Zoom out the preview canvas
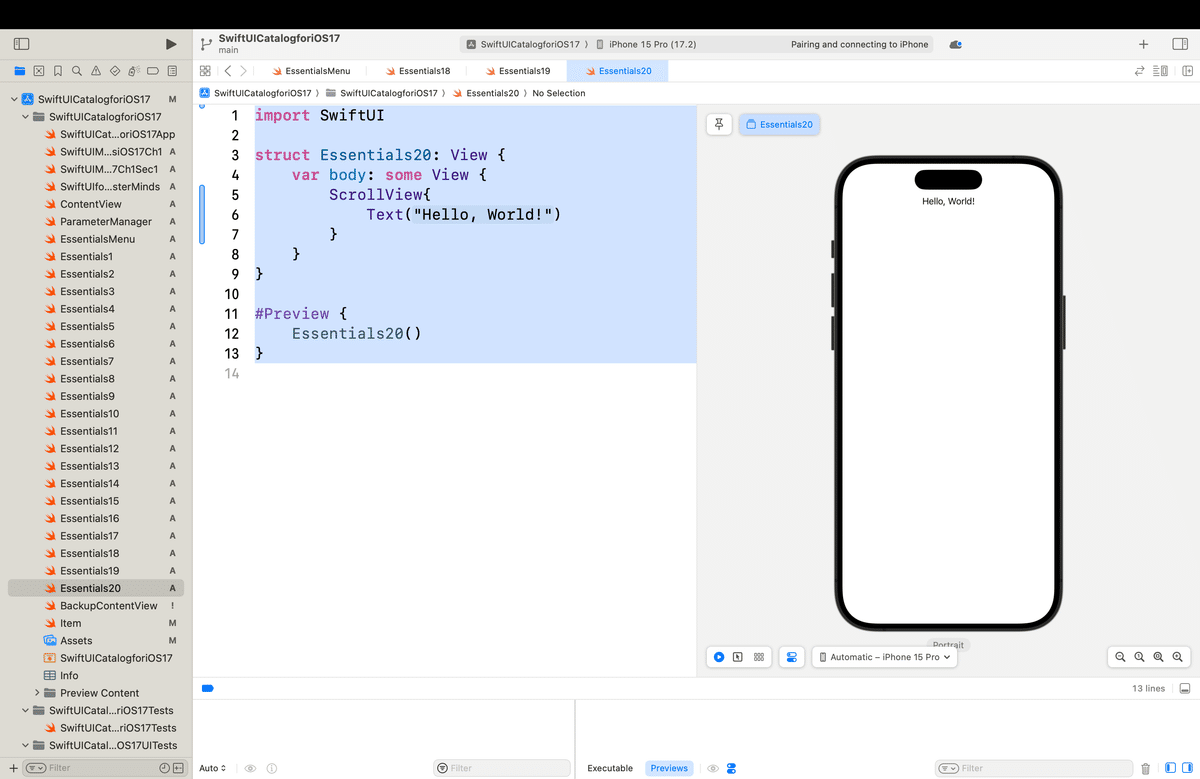Image resolution: width=1200 pixels, height=779 pixels. 1120,657
